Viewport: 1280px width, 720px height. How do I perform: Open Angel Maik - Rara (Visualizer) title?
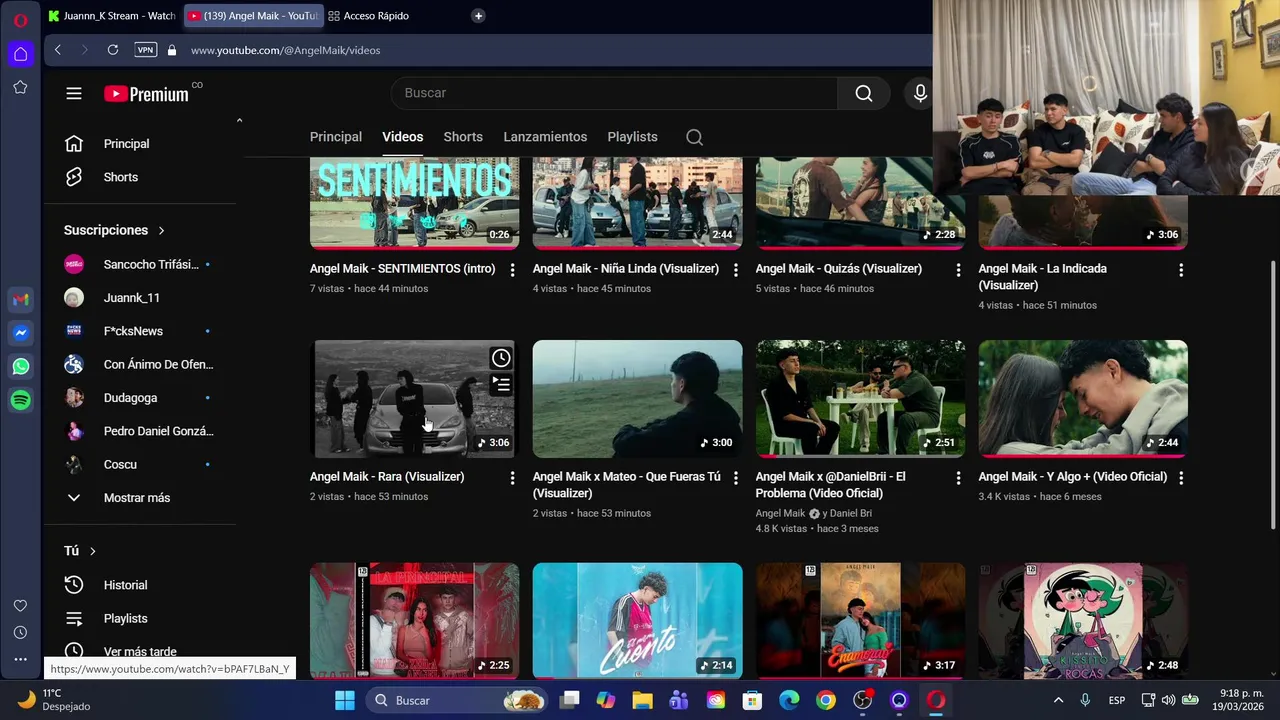[x=387, y=477]
